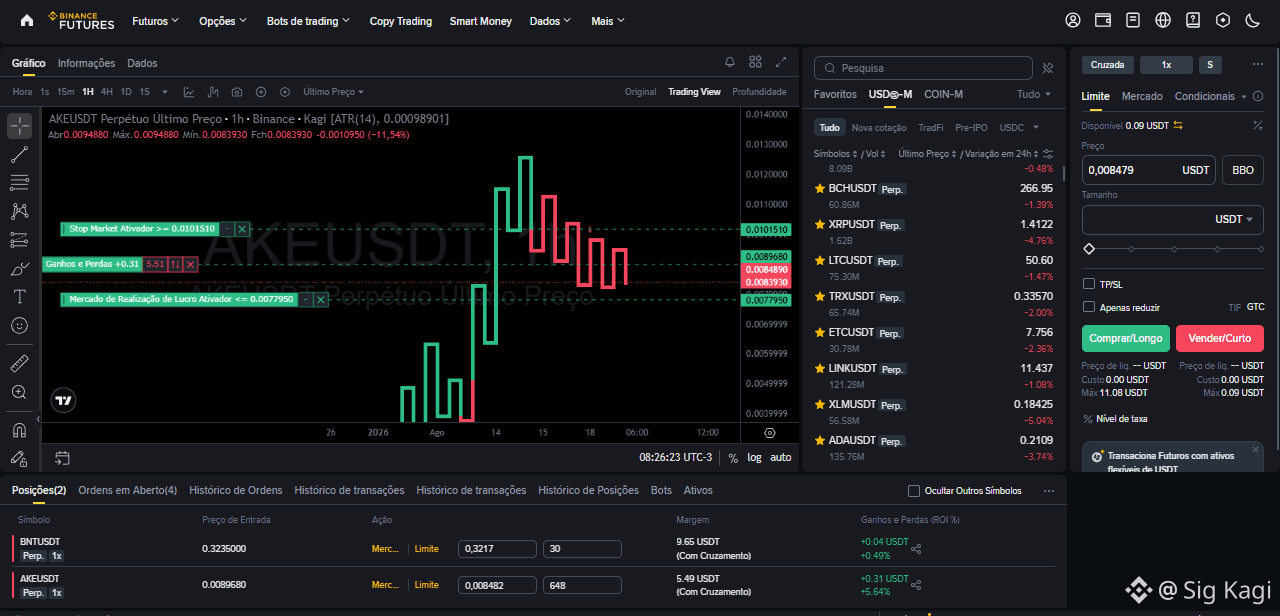Image resolution: width=1280 pixels, height=616 pixels.
Task: Enable the Apenas reduzir checkbox
Action: (1089, 307)
